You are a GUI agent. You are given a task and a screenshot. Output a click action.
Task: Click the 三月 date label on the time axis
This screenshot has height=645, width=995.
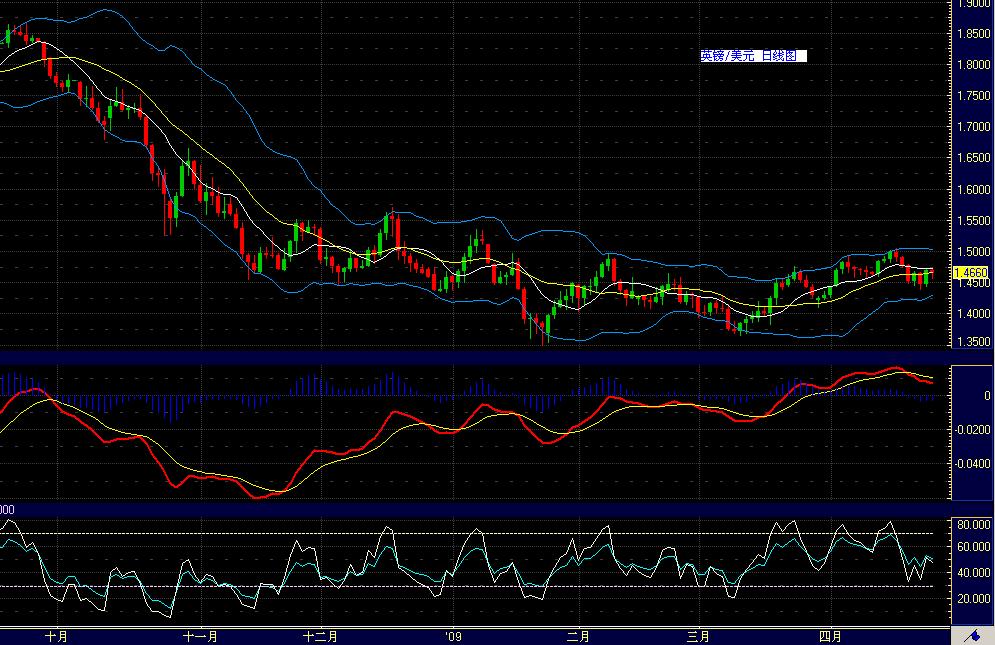699,636
